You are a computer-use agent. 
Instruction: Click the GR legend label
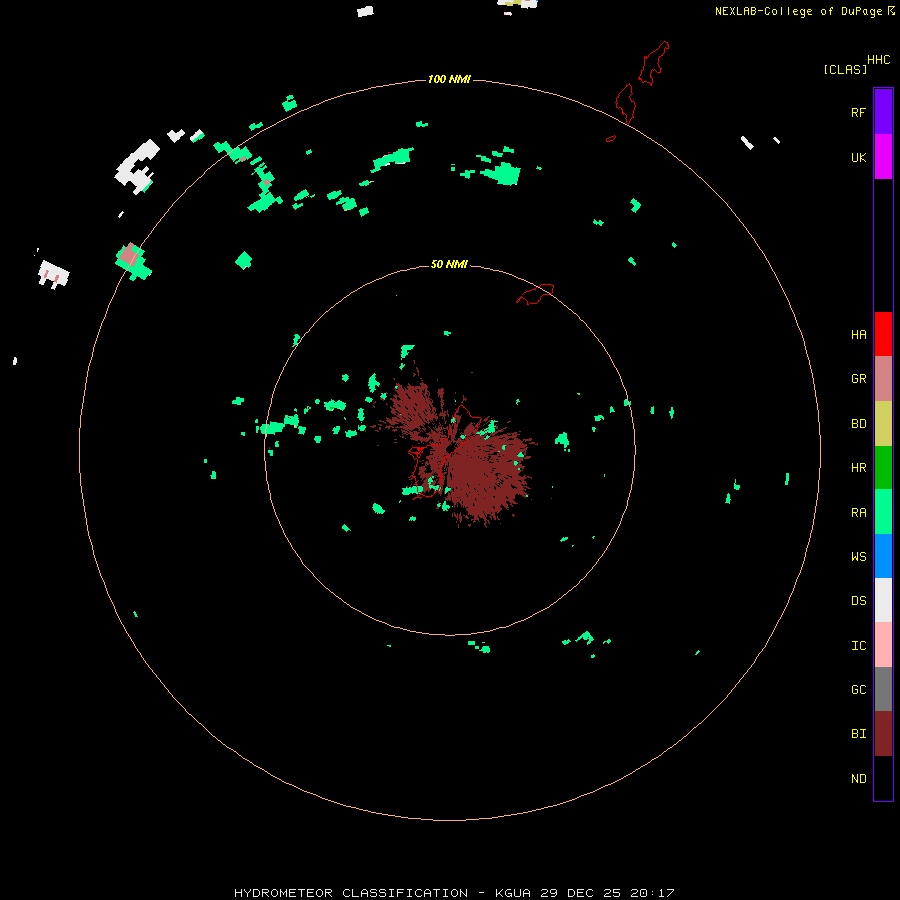click(858, 379)
